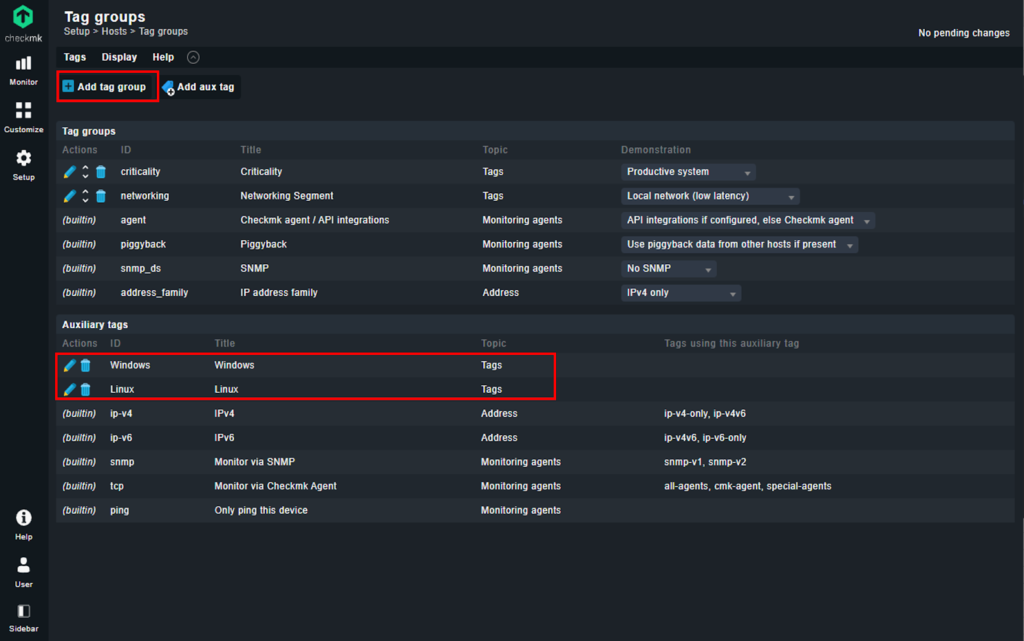1024x641 pixels.
Task: Open the No SNMP dropdown
Action: 668,268
